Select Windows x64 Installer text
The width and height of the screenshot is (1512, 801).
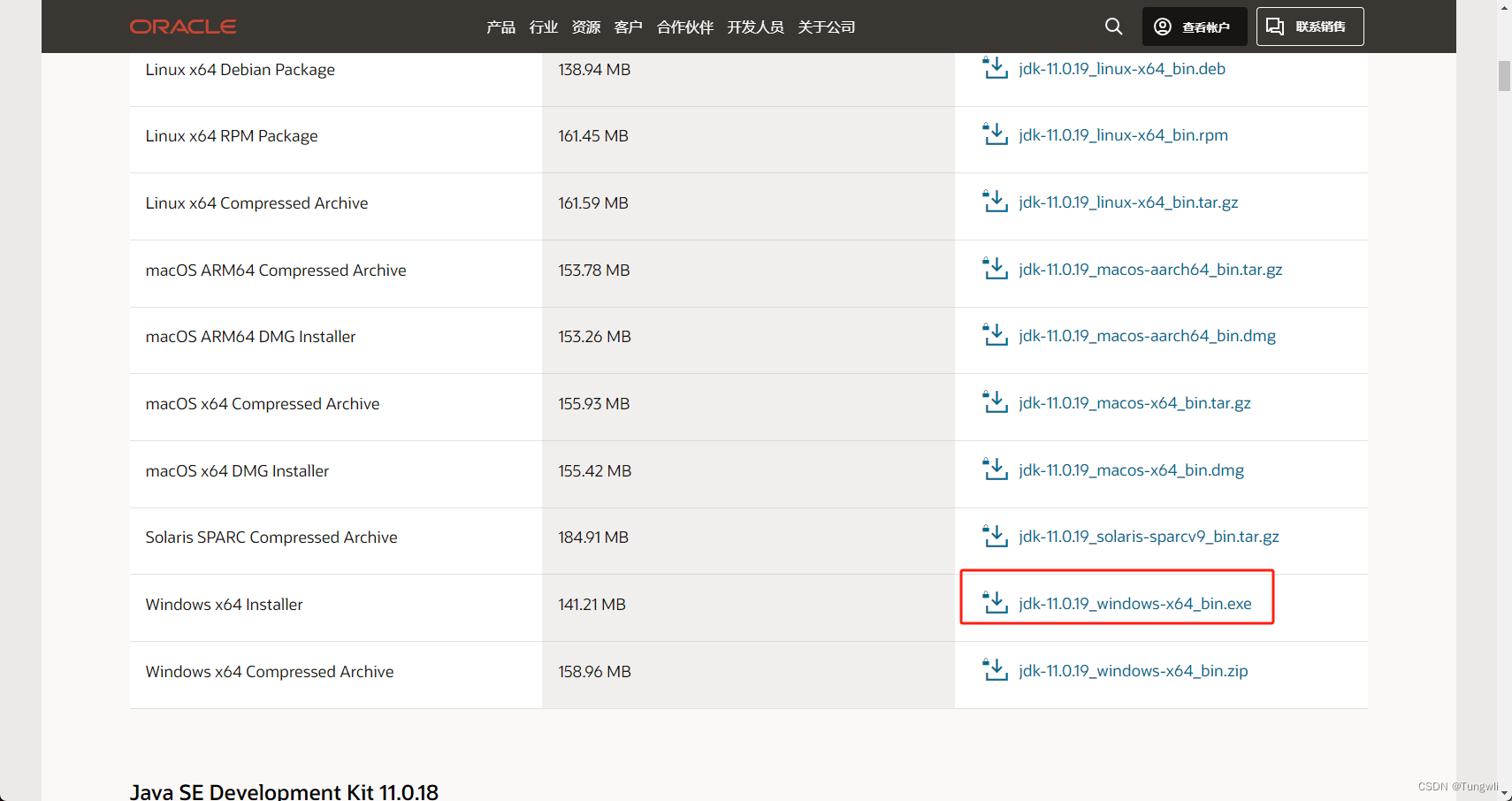pyautogui.click(x=225, y=605)
